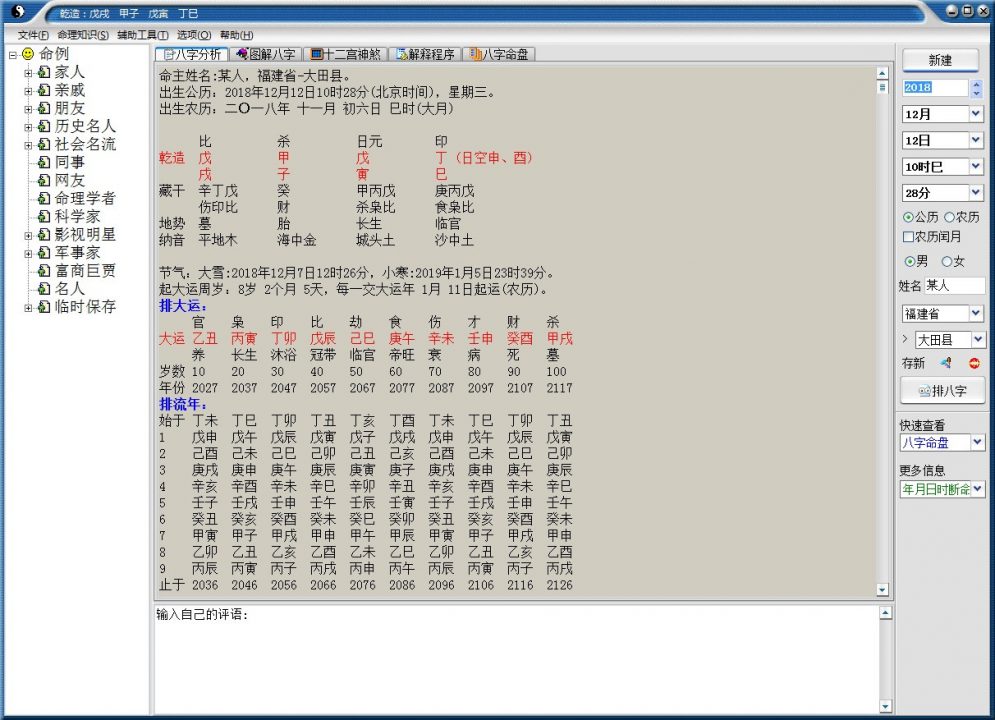This screenshot has height=720, width=995.
Task: Click the small chart icon on the 排八字 button
Action: click(x=924, y=390)
